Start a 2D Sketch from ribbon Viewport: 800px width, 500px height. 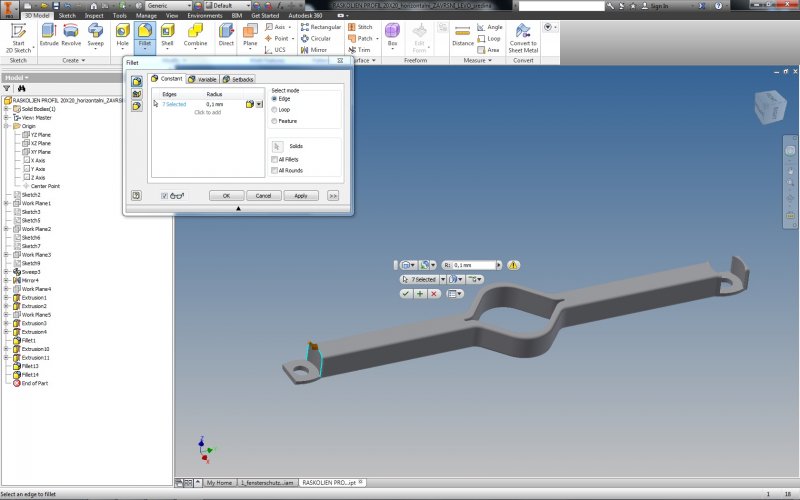[x=18, y=38]
